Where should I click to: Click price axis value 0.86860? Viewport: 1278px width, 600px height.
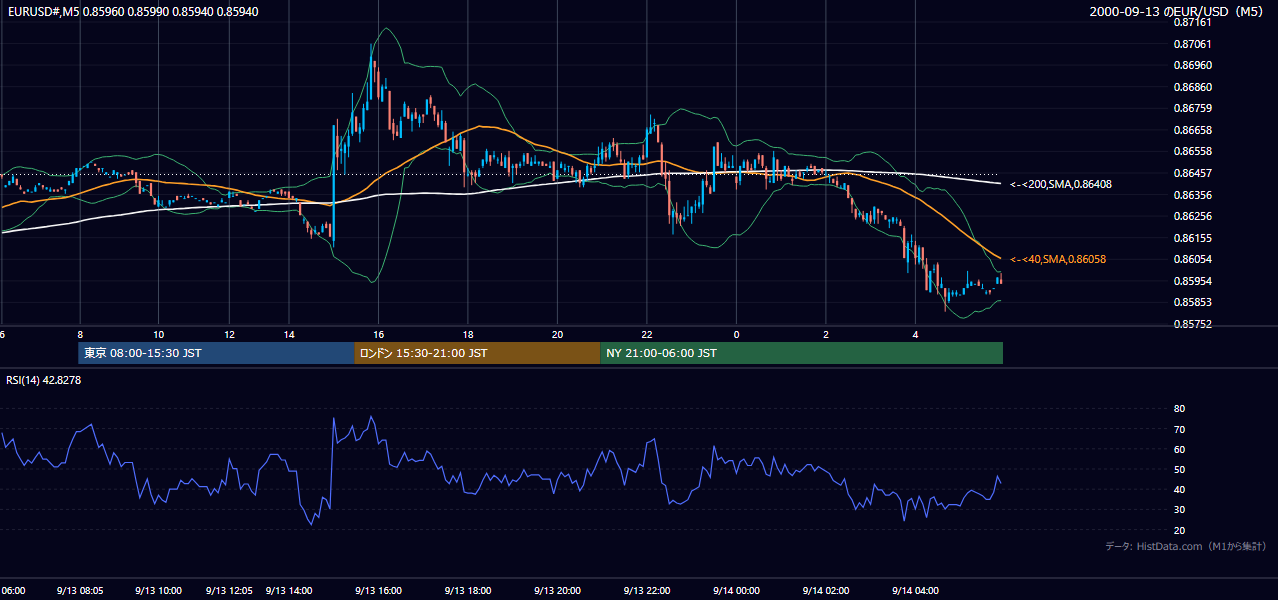pyautogui.click(x=1192, y=87)
